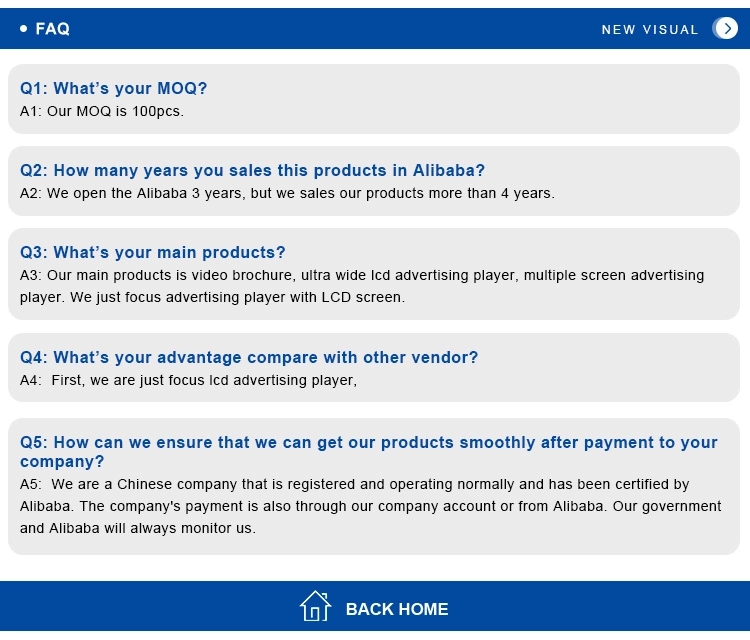The height and width of the screenshot is (640, 750).
Task: Click the blue FAQ header bar
Action: (375, 28)
